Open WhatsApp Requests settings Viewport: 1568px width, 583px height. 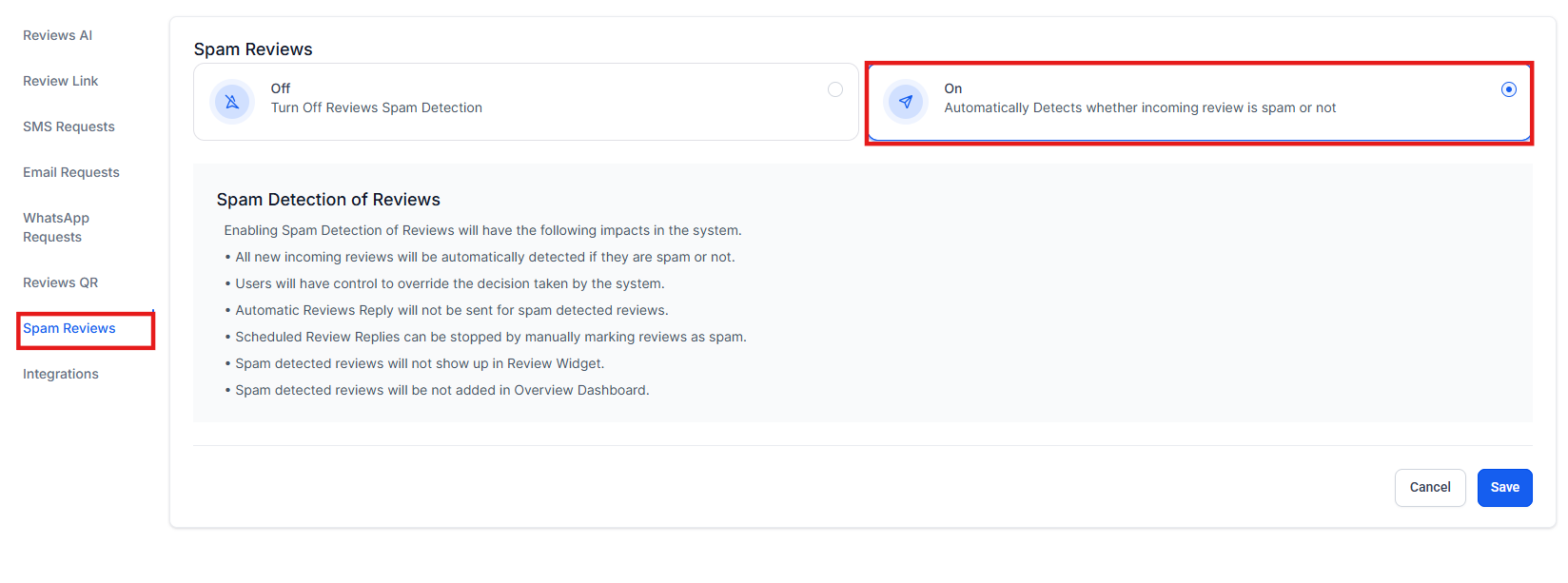pyautogui.click(x=56, y=227)
